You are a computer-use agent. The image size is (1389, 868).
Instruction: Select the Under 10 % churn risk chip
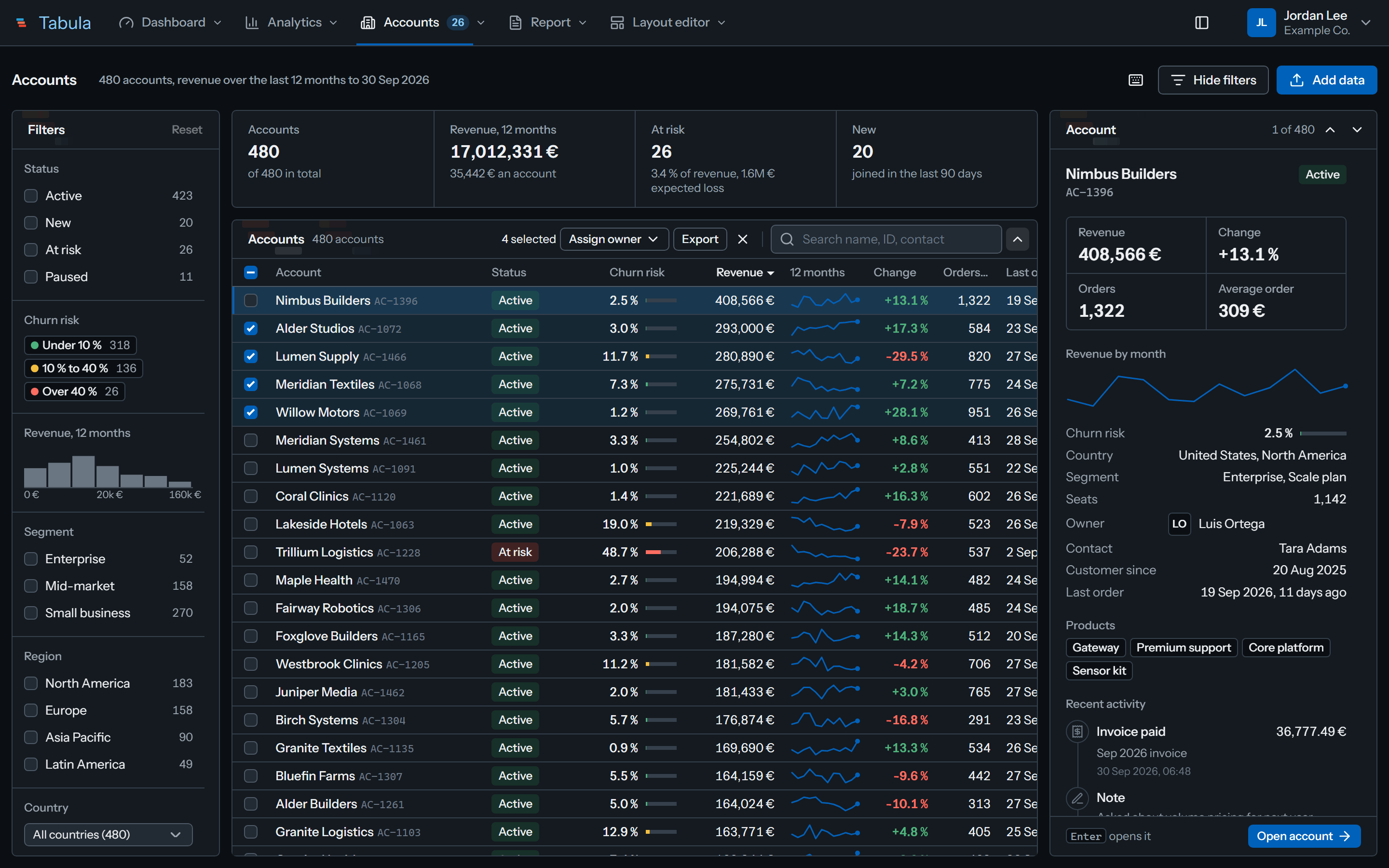pyautogui.click(x=81, y=345)
